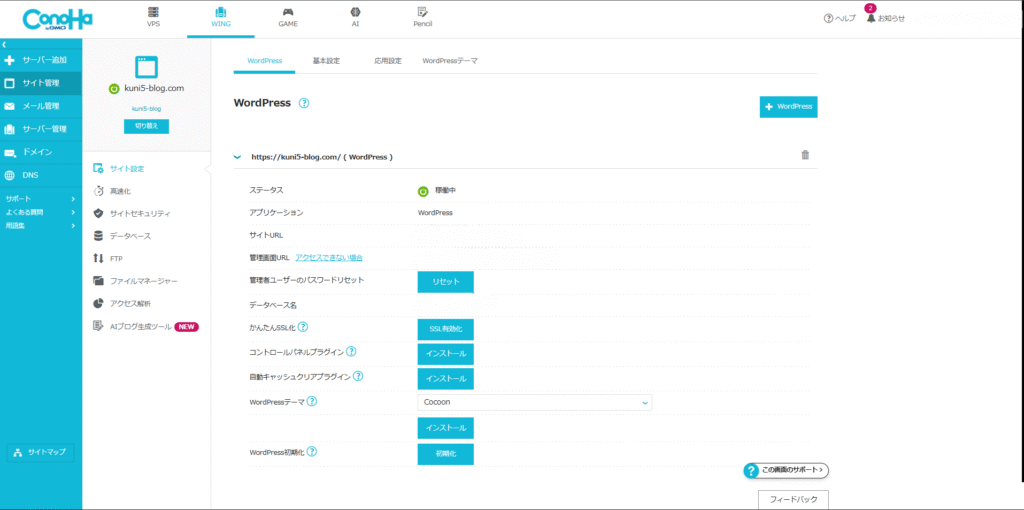Open アクセスできない場合 link

(328, 258)
